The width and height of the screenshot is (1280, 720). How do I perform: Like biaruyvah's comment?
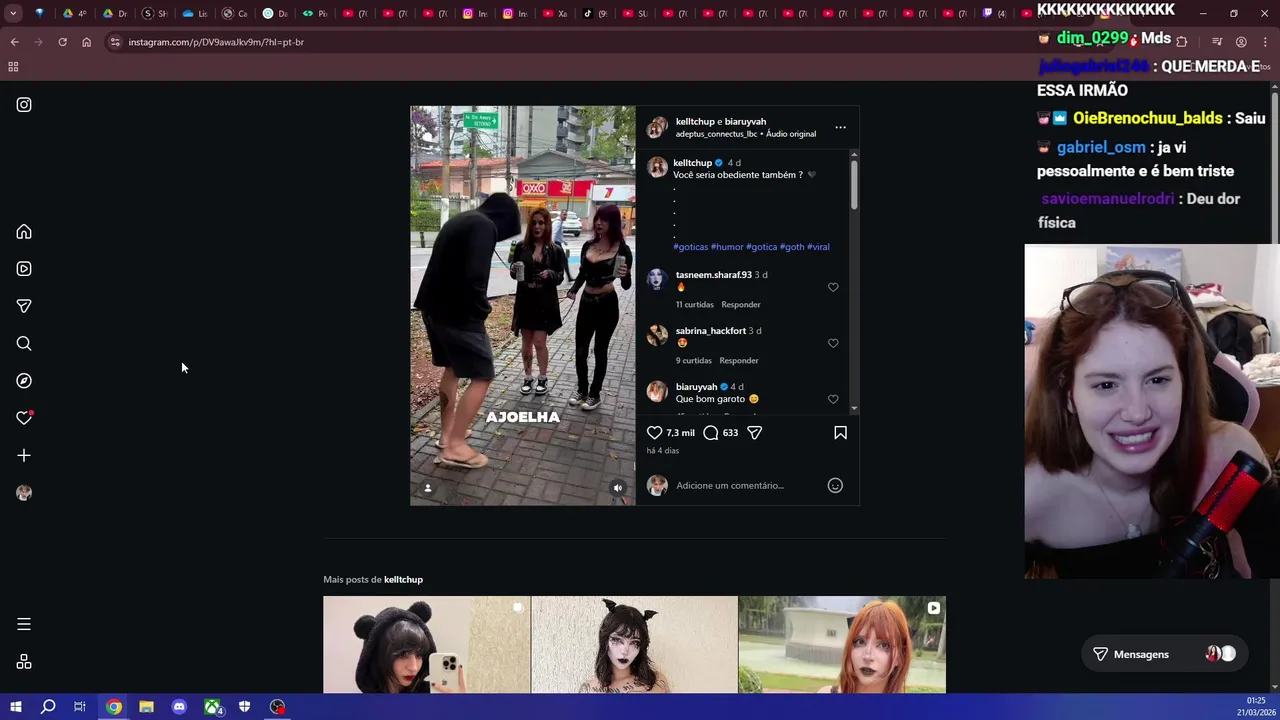(x=833, y=399)
